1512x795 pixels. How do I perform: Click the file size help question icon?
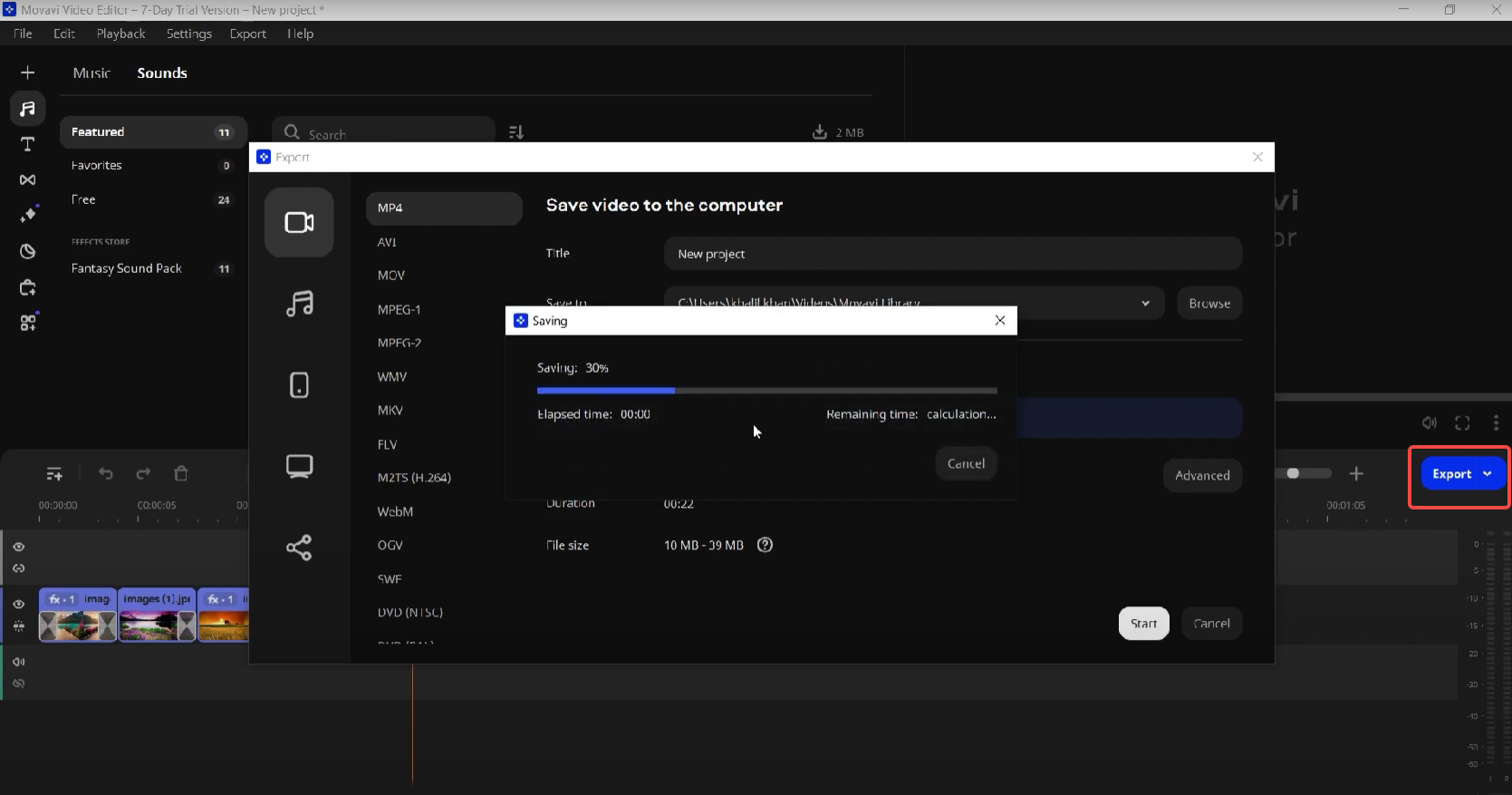pos(765,545)
